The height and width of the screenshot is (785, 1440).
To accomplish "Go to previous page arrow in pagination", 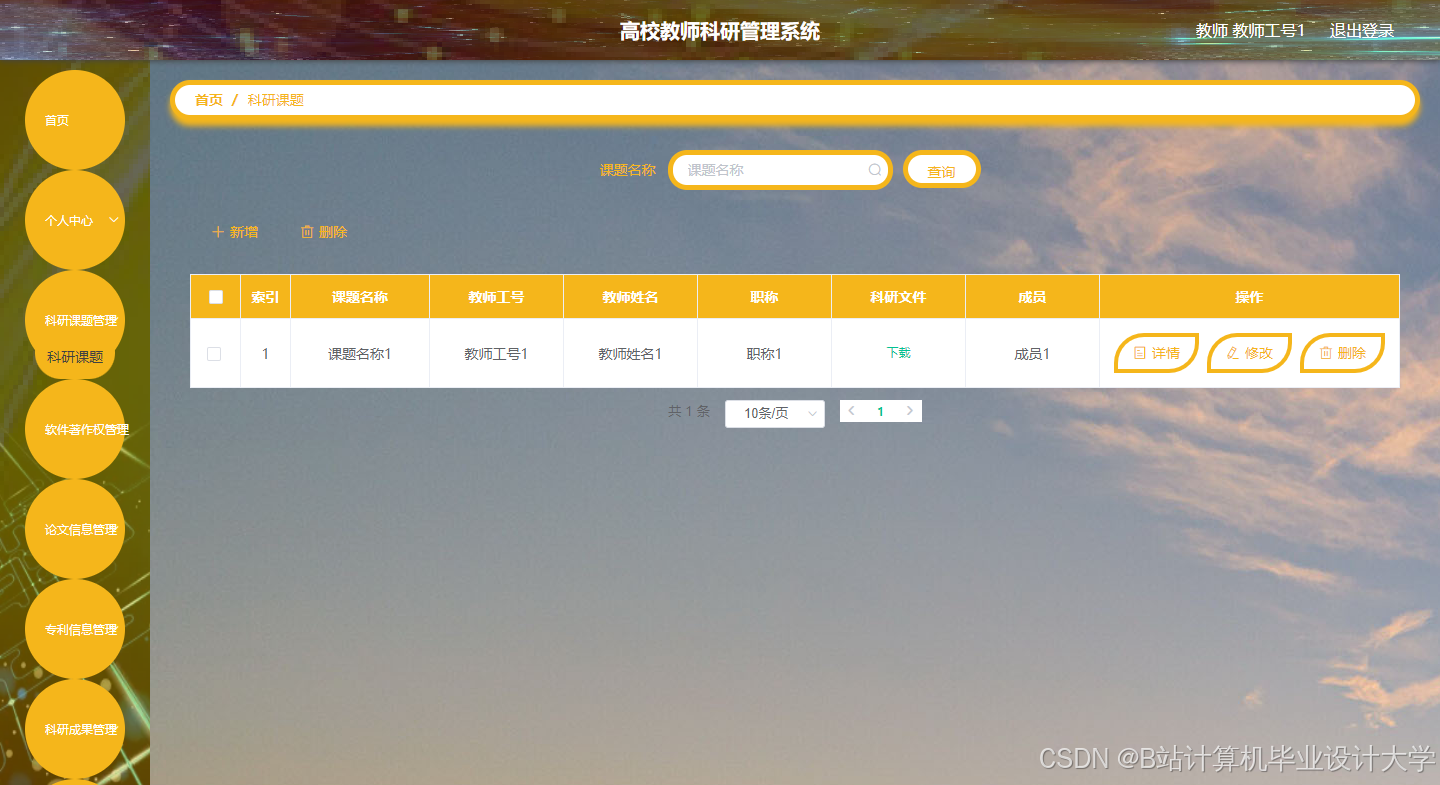I will click(851, 411).
